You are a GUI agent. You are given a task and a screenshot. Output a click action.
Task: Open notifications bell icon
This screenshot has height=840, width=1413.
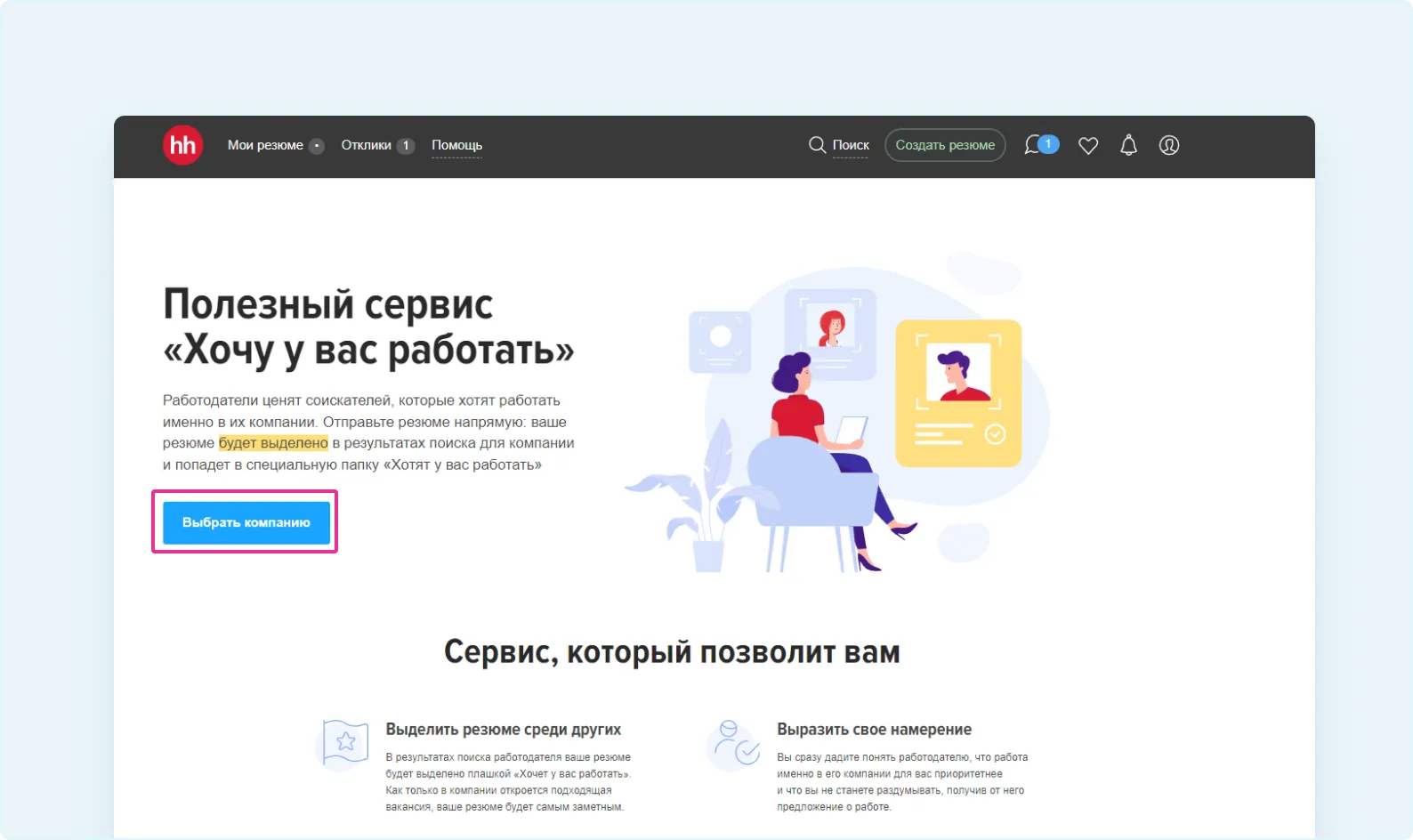[1128, 145]
